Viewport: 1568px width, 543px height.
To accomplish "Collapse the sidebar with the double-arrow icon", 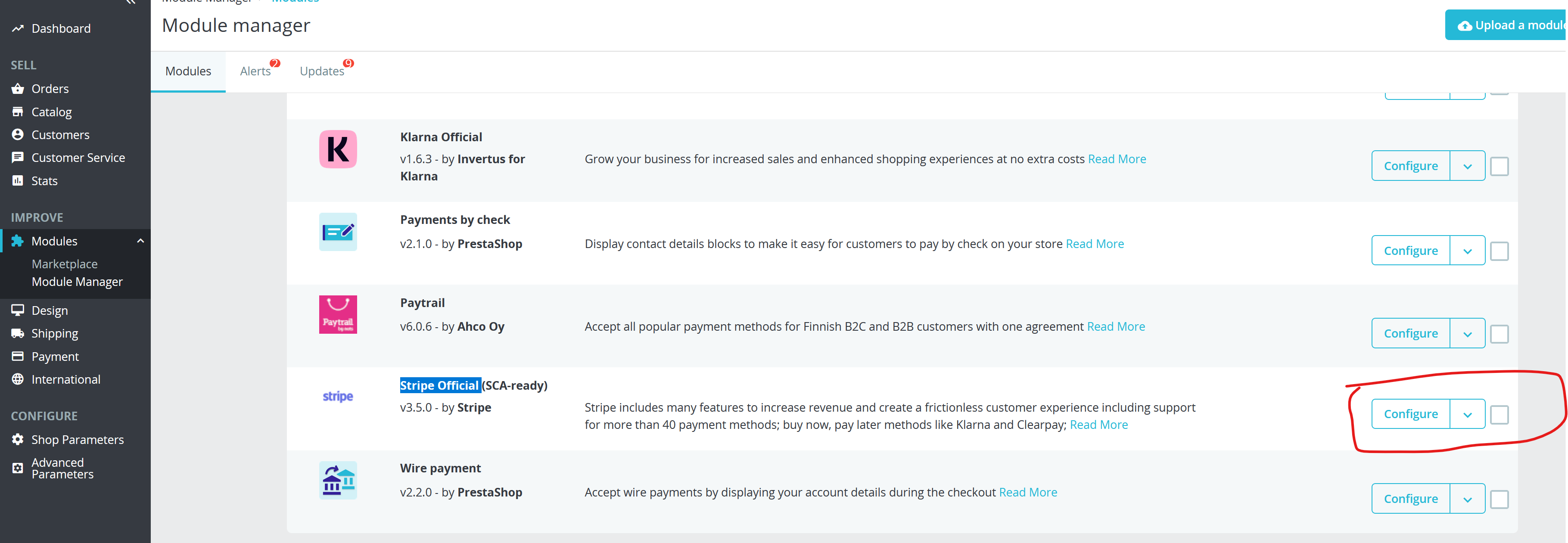I will coord(130,2).
